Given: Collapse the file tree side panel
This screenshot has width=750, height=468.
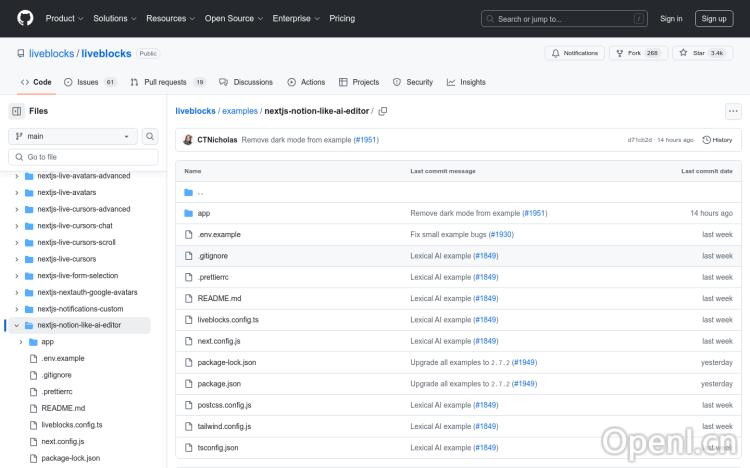Looking at the screenshot, I should point(17,111).
